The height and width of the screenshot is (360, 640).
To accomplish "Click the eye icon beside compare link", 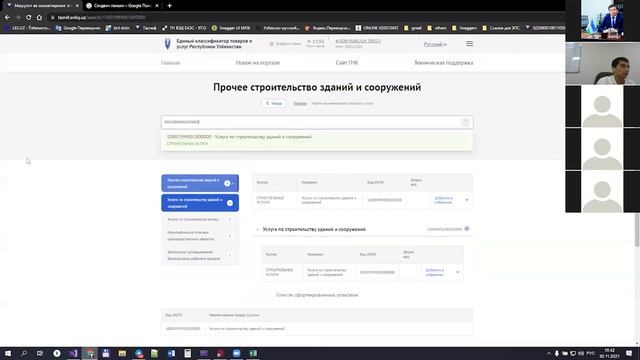I will pyautogui.click(x=467, y=229).
